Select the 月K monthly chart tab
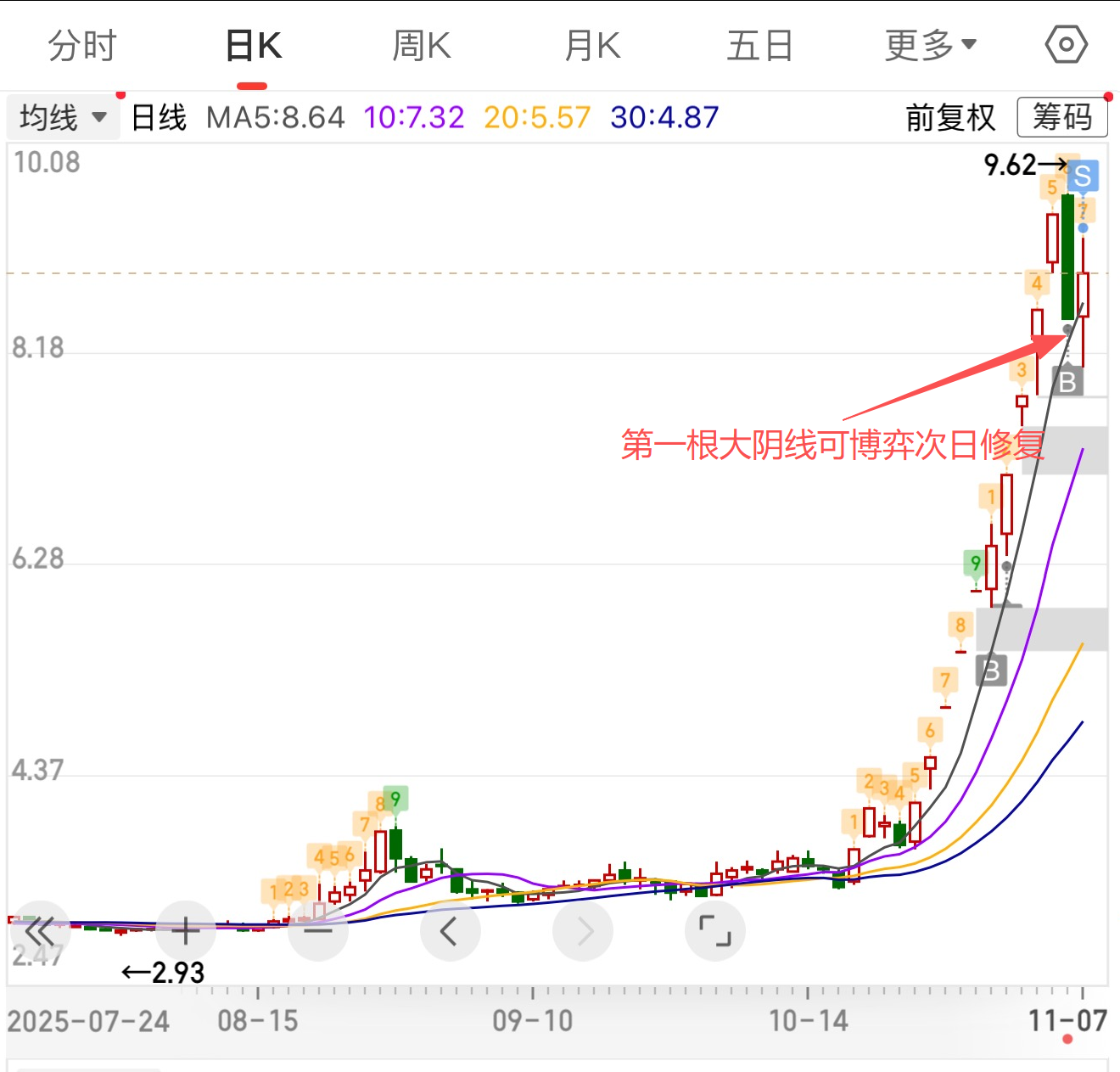 click(593, 45)
